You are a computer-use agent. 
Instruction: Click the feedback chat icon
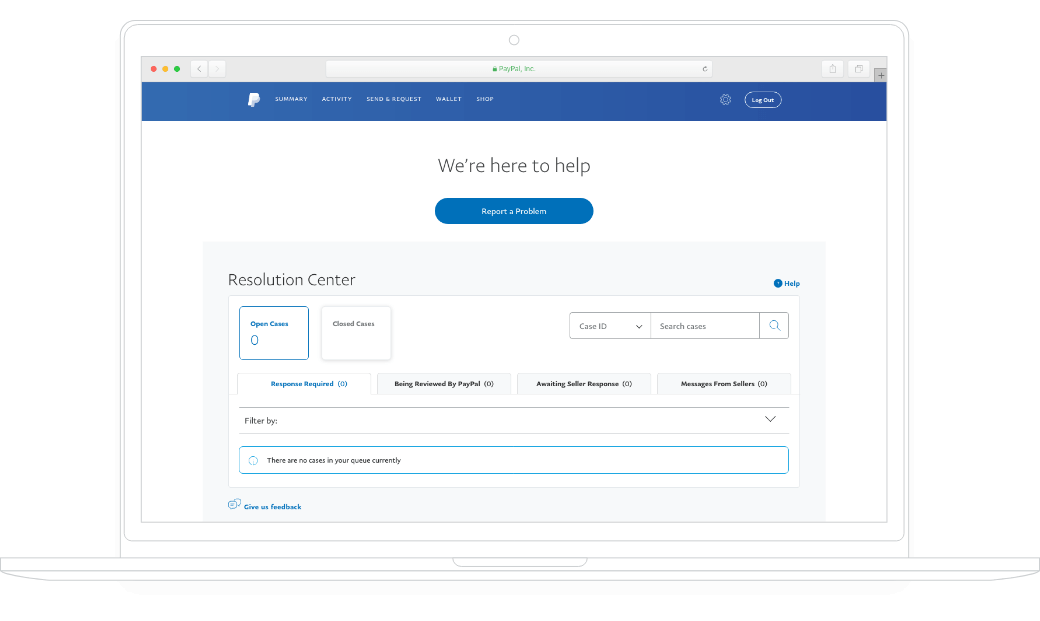234,504
